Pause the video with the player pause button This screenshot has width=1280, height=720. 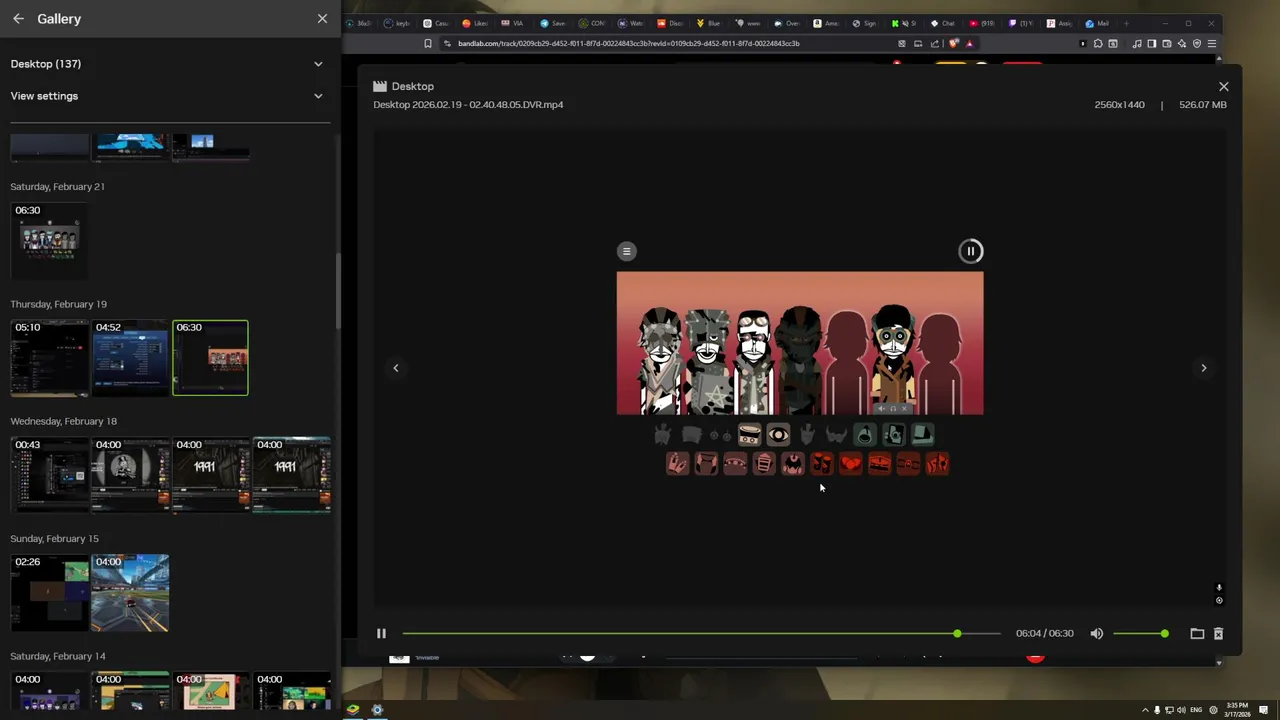pos(381,633)
